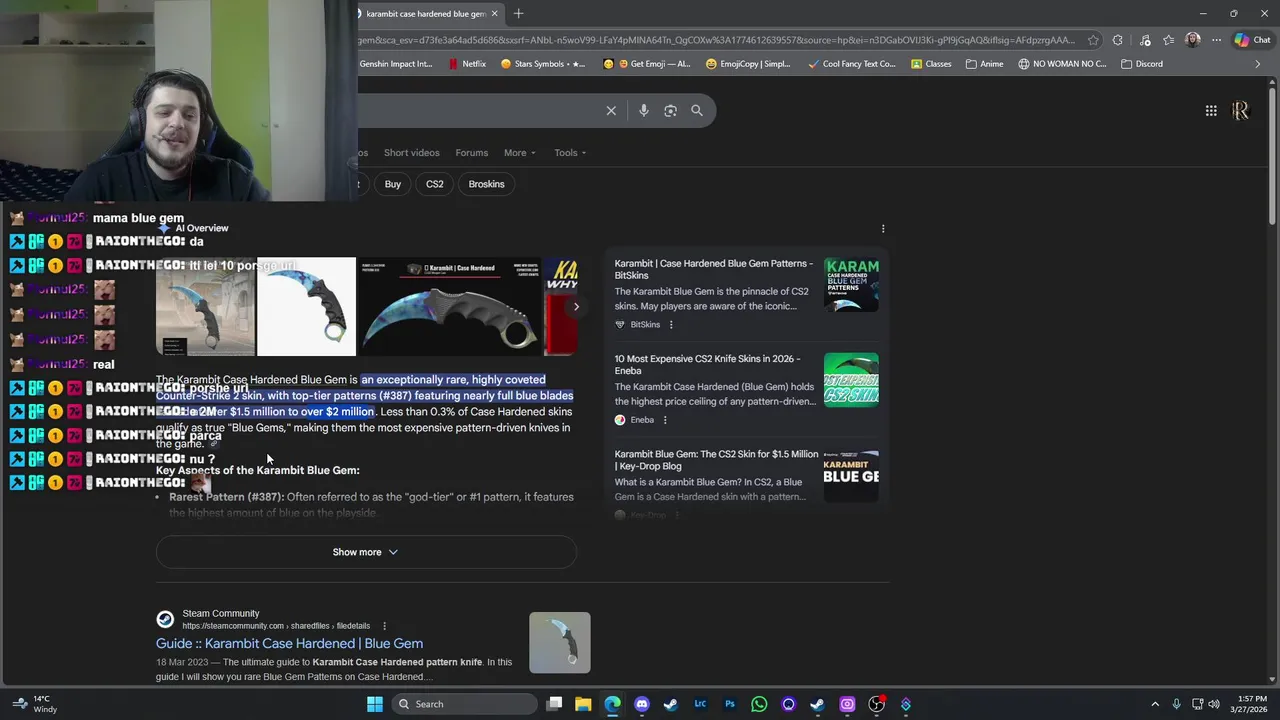This screenshot has height=720, width=1280.
Task: Open the Copilot Chat button
Action: 1253,40
